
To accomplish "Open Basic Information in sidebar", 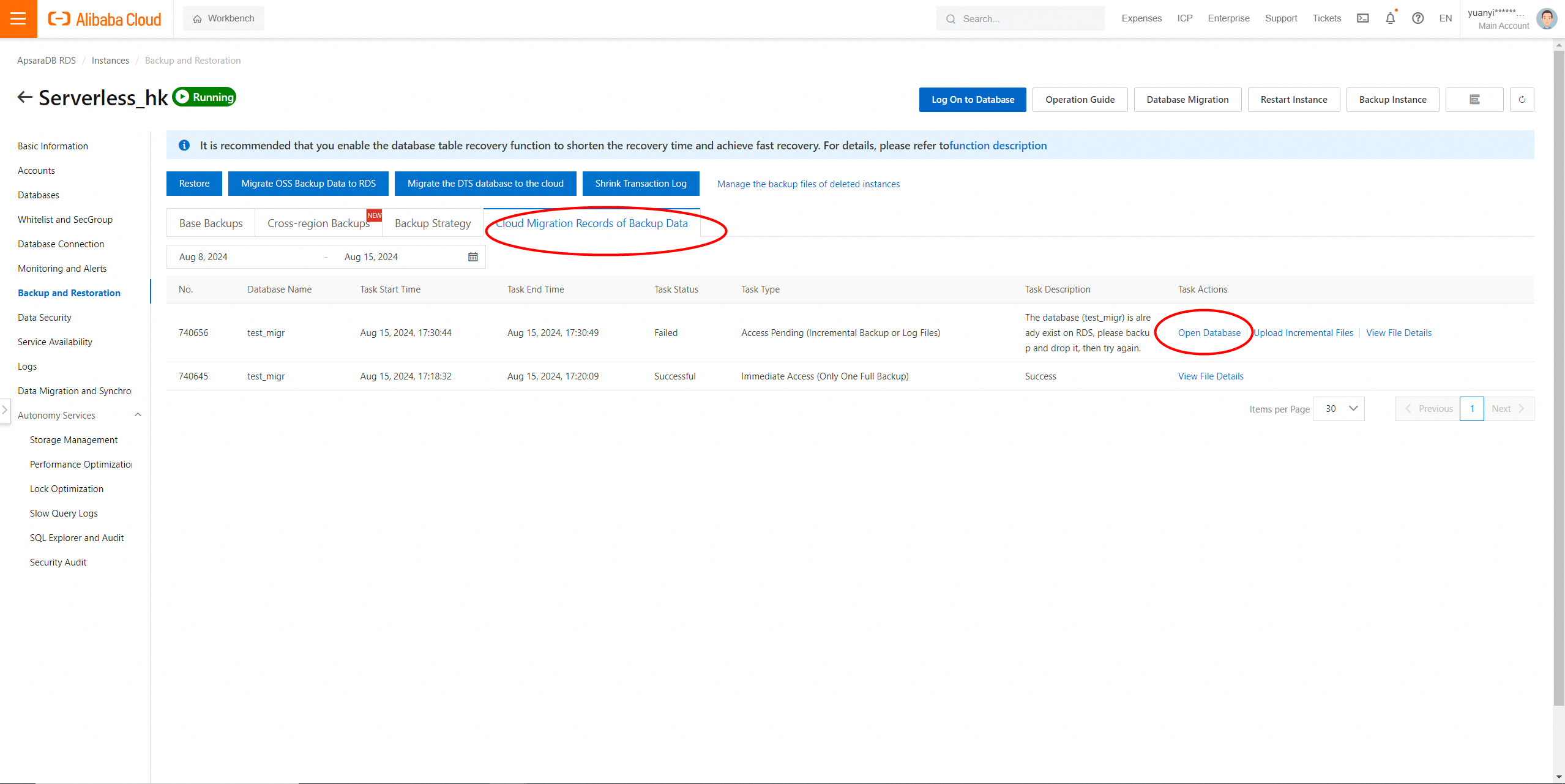I will 53,146.
